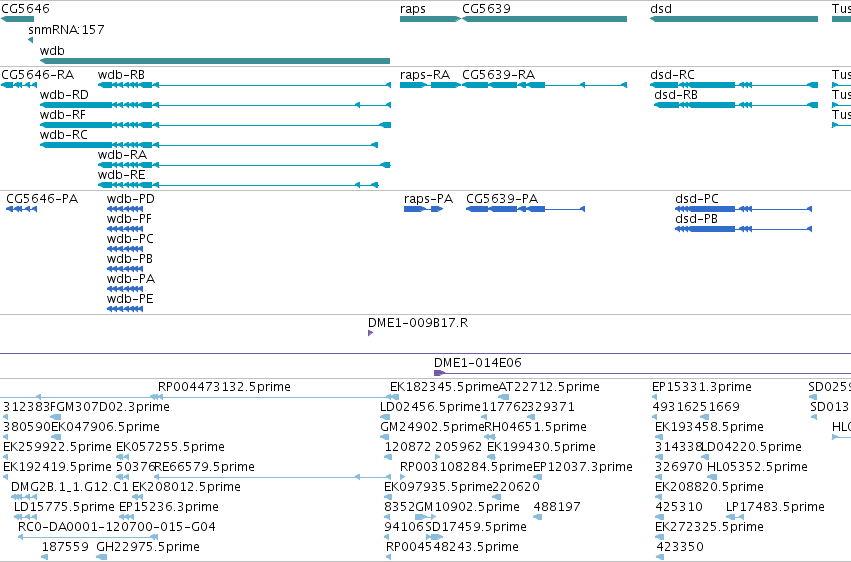Select the EK192419.5prime EST label
Viewport: 851px width, 562px height.
[57, 467]
